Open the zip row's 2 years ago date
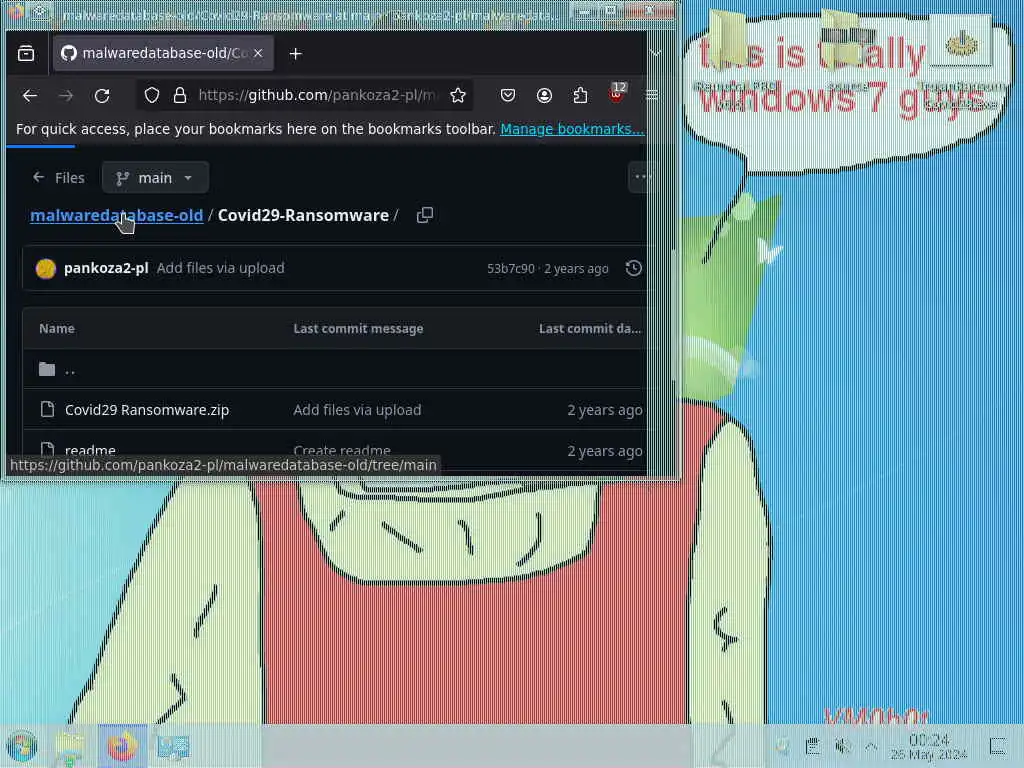Screen dimensions: 1024x768 pos(605,410)
